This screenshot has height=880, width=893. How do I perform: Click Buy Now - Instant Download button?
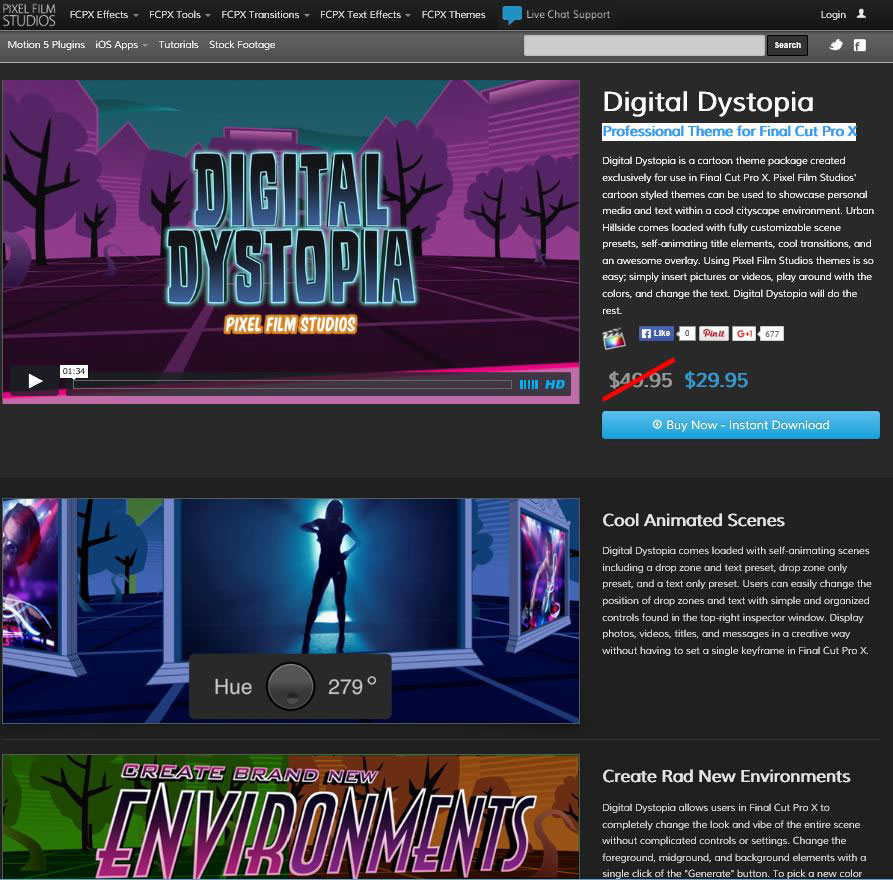coord(740,425)
